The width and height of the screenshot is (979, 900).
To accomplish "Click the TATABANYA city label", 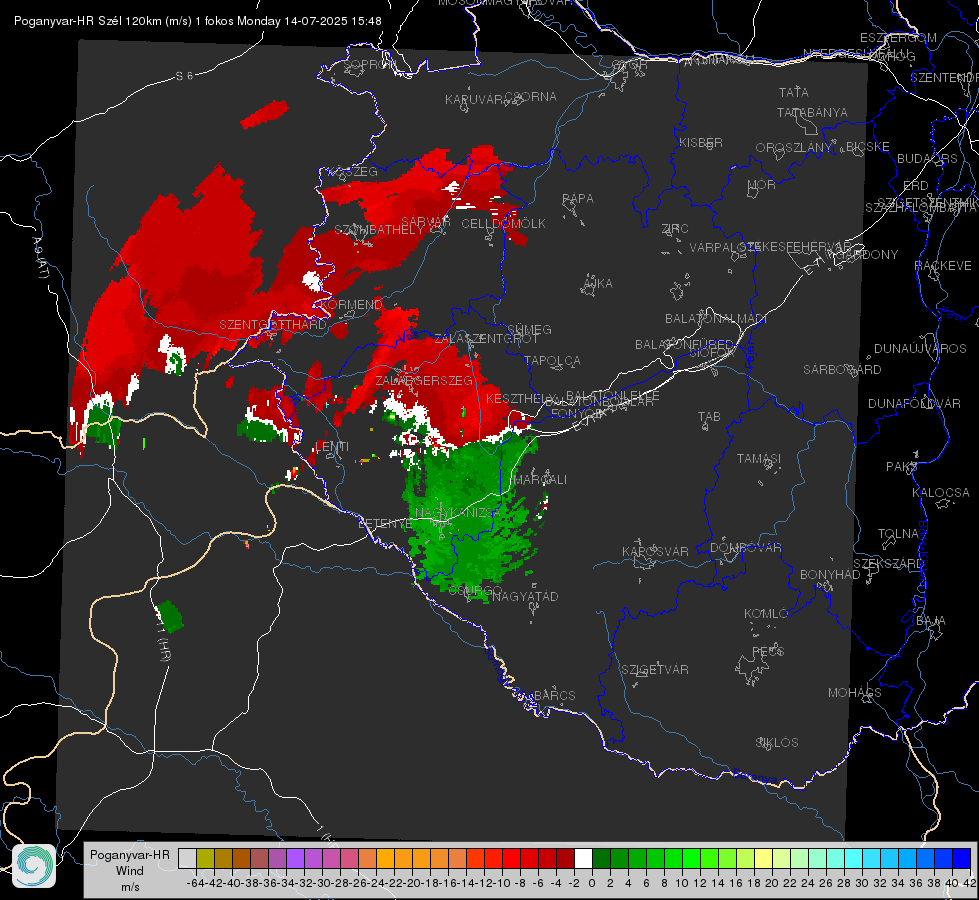I will [812, 112].
